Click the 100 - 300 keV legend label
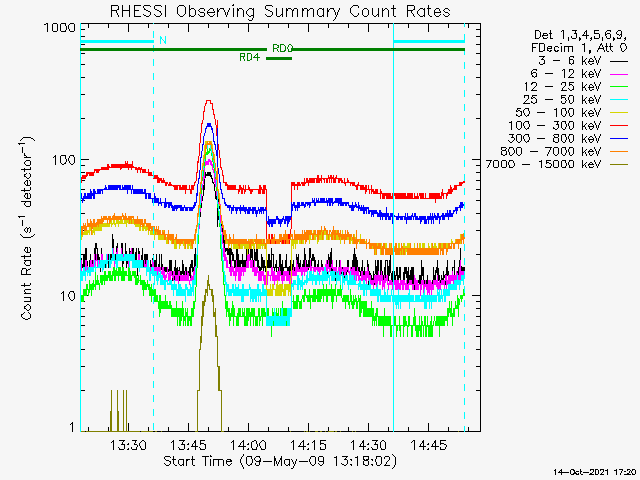Viewport: 640px width, 480px height. [555, 126]
